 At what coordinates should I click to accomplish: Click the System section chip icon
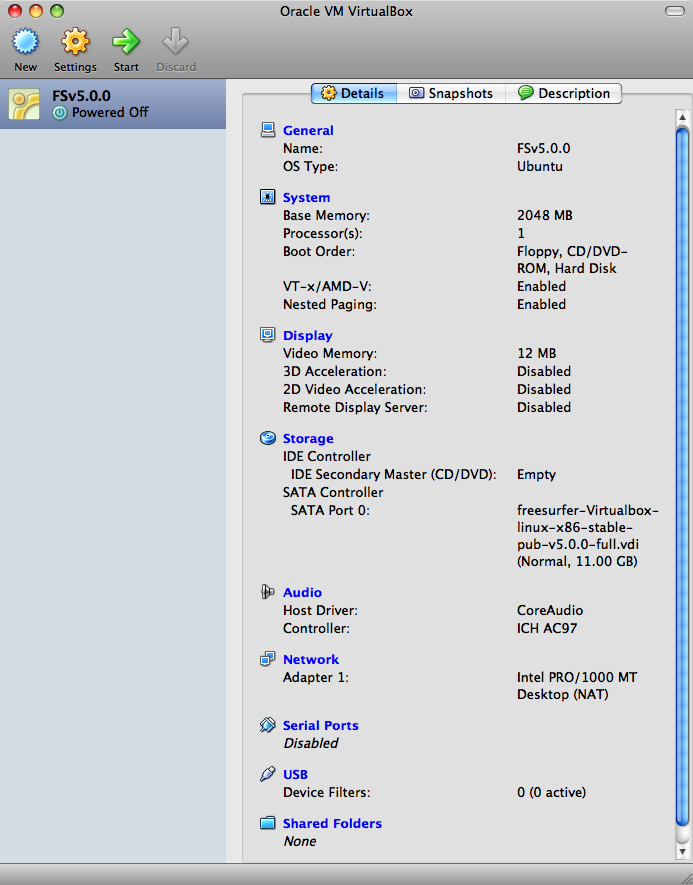click(268, 197)
